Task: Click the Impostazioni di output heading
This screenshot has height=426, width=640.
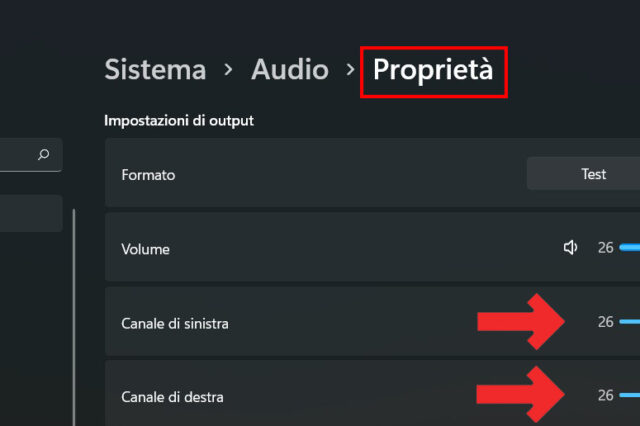Action: click(179, 121)
